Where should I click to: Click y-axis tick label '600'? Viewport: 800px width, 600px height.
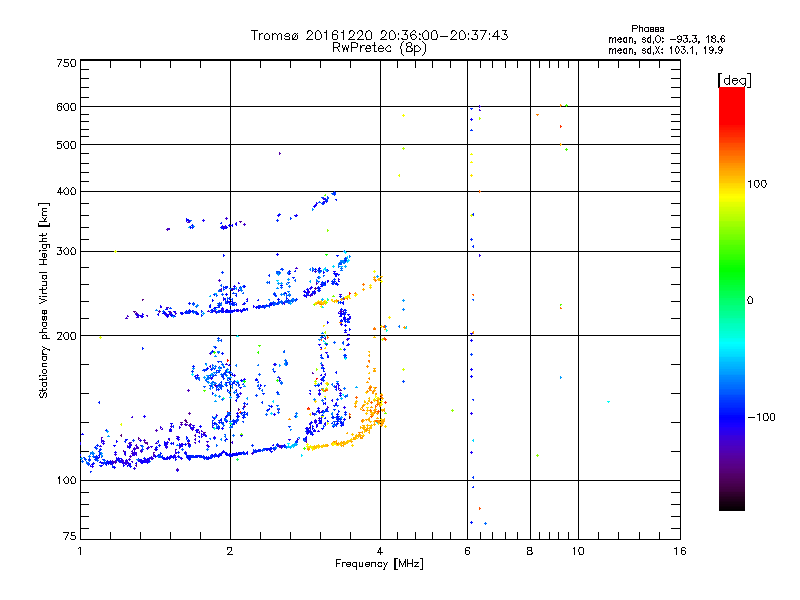click(x=66, y=107)
